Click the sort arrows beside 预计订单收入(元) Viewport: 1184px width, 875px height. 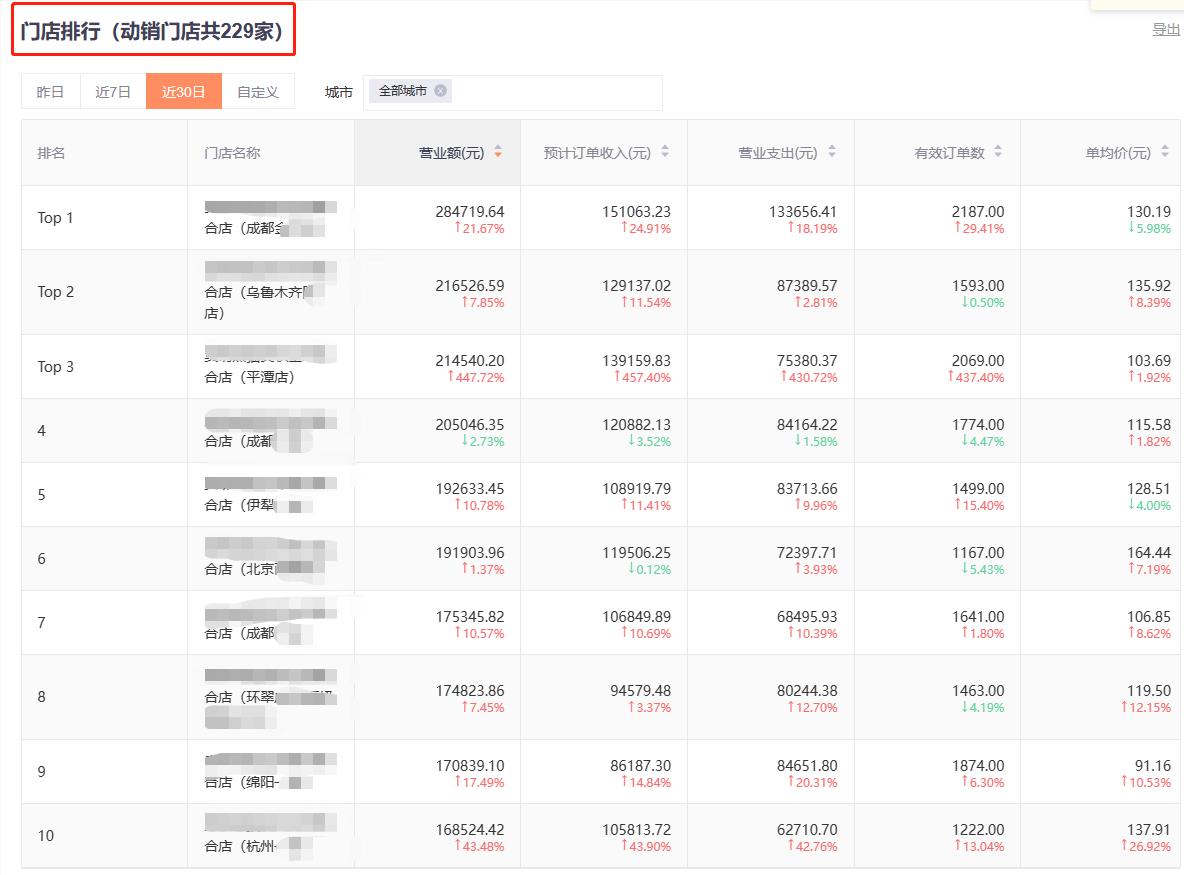tap(665, 153)
